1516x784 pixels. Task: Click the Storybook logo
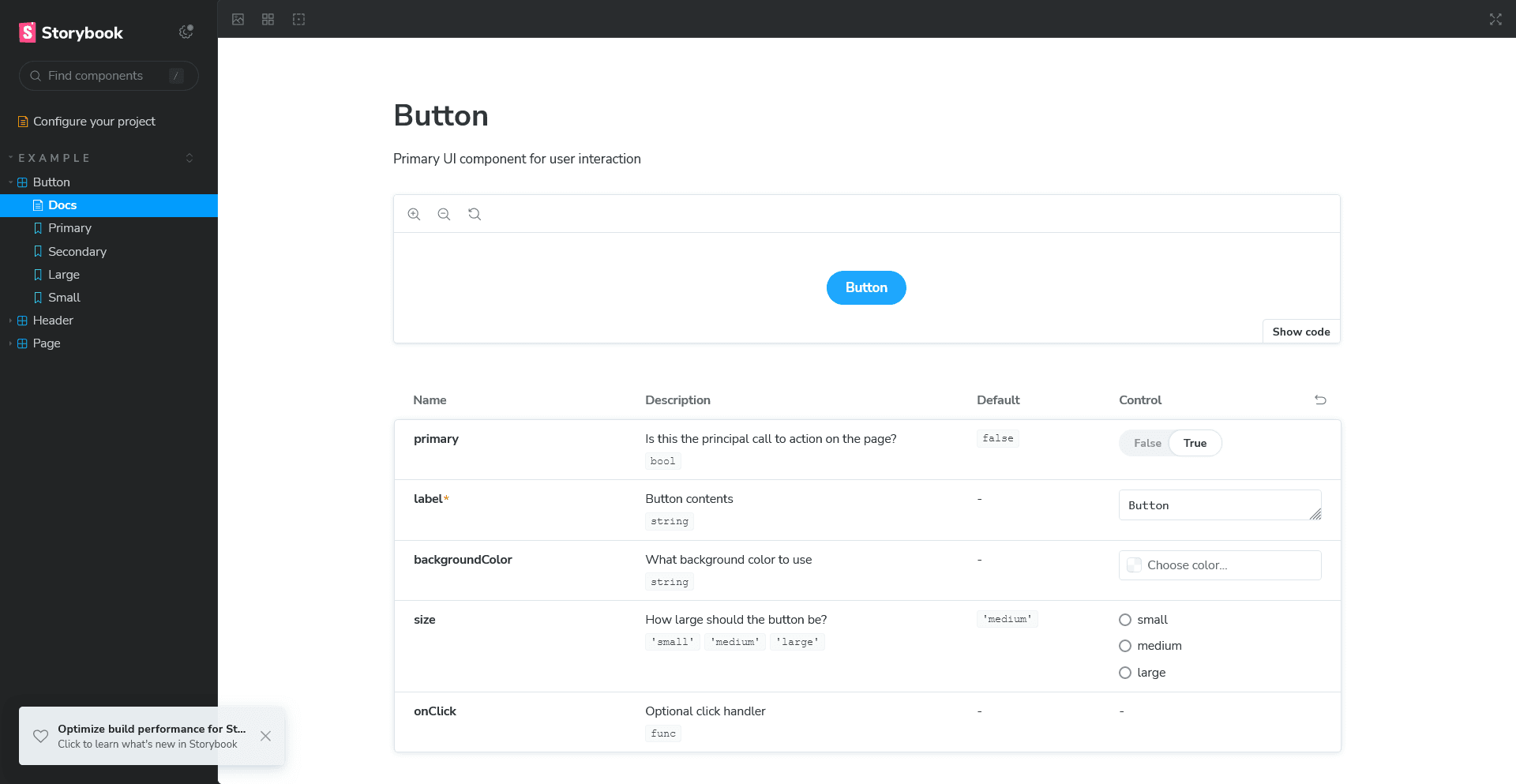click(71, 32)
